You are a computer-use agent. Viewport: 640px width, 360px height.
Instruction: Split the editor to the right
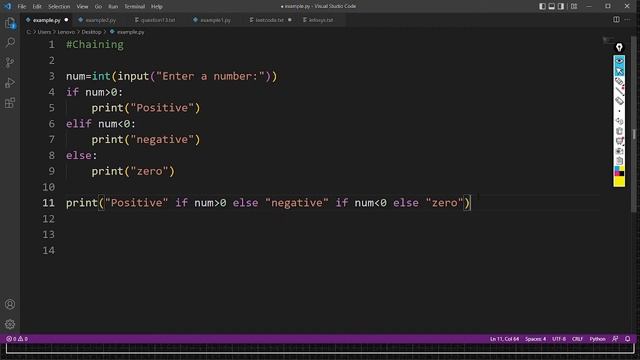(616, 20)
